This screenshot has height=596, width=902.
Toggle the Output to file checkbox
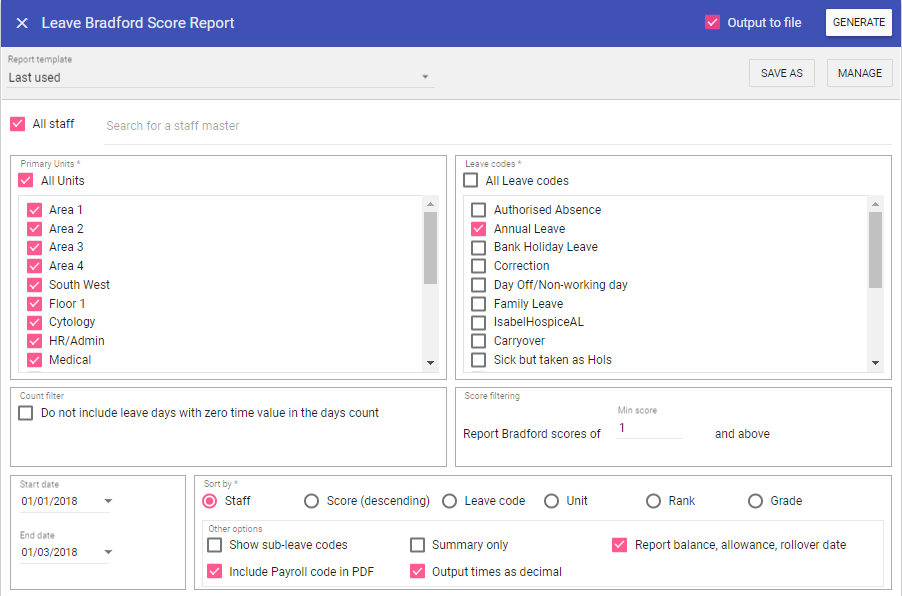pyautogui.click(x=713, y=23)
